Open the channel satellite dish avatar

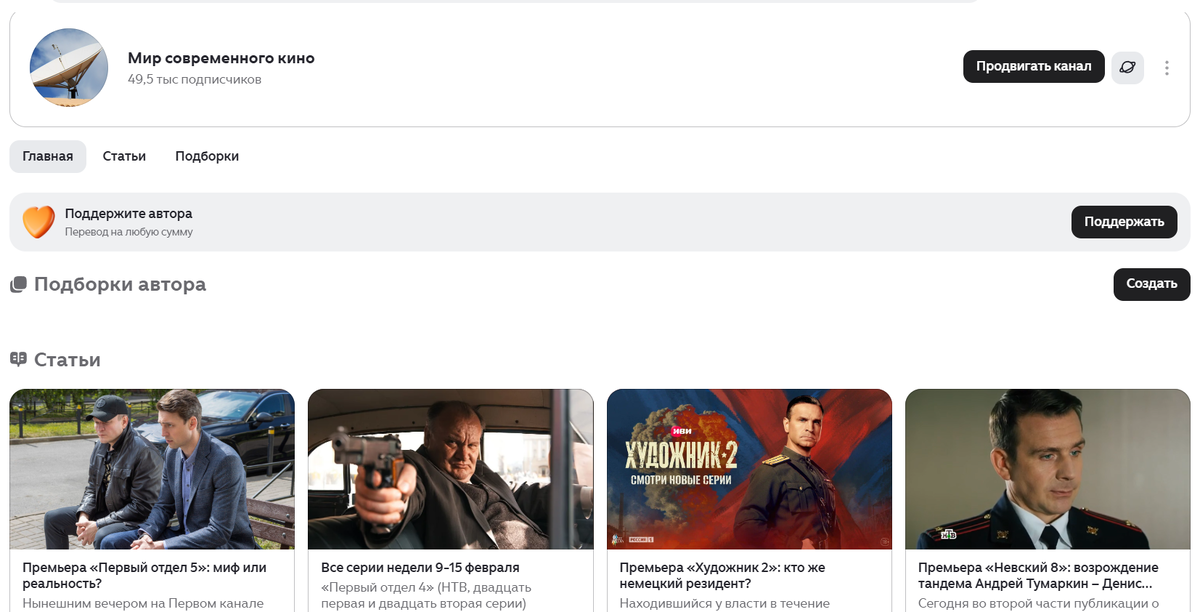point(69,67)
